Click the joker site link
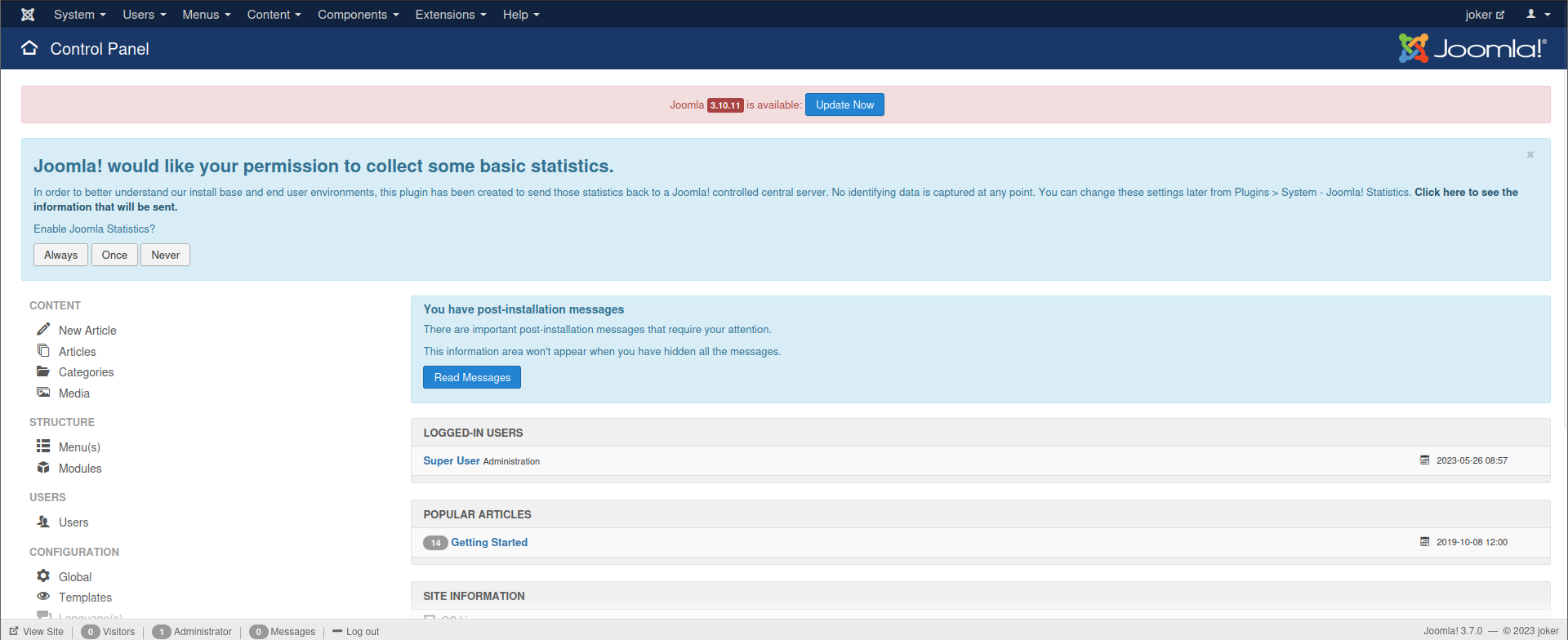The height and width of the screenshot is (640, 1568). click(x=1485, y=15)
